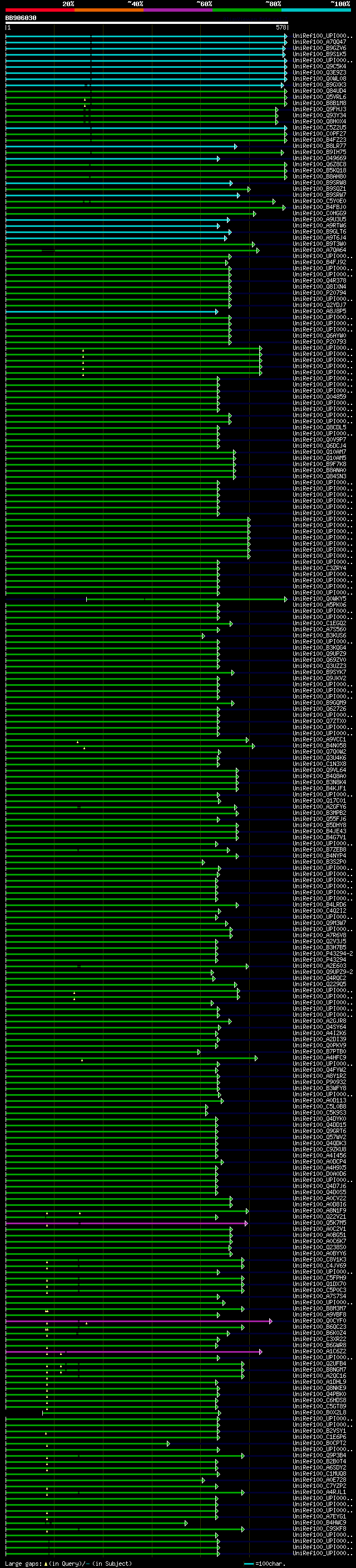Select the UniRef100_B8B1M8 label
Image resolution: width=356 pixels, height=1568 pixels.
[x=319, y=103]
